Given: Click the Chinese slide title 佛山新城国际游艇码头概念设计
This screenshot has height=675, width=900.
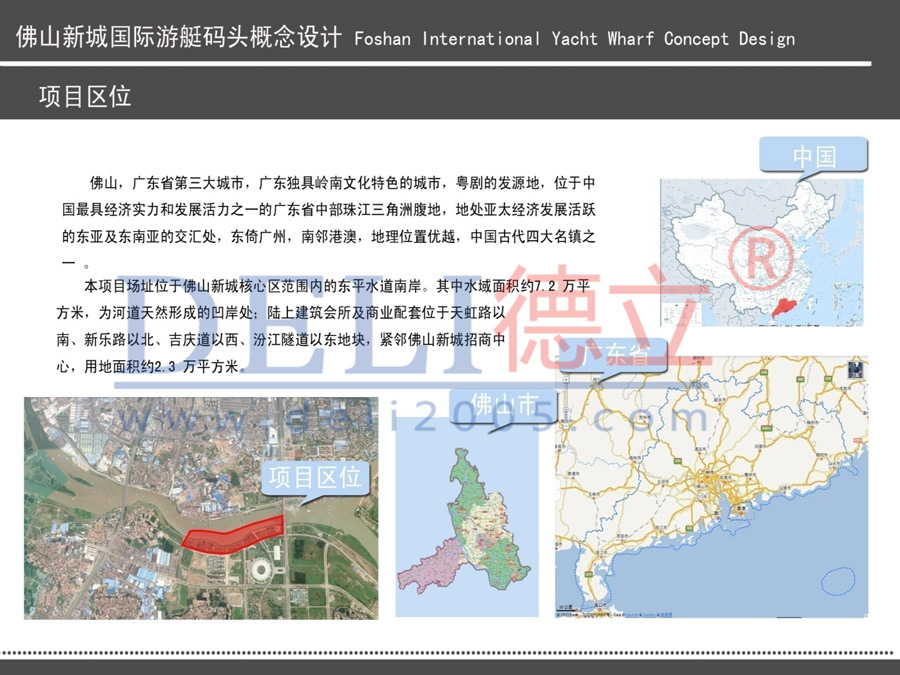Looking at the screenshot, I should click(179, 38).
